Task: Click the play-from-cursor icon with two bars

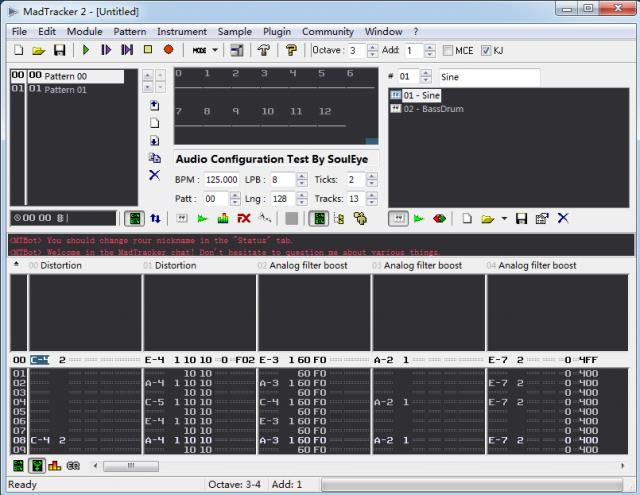Action: [127, 50]
